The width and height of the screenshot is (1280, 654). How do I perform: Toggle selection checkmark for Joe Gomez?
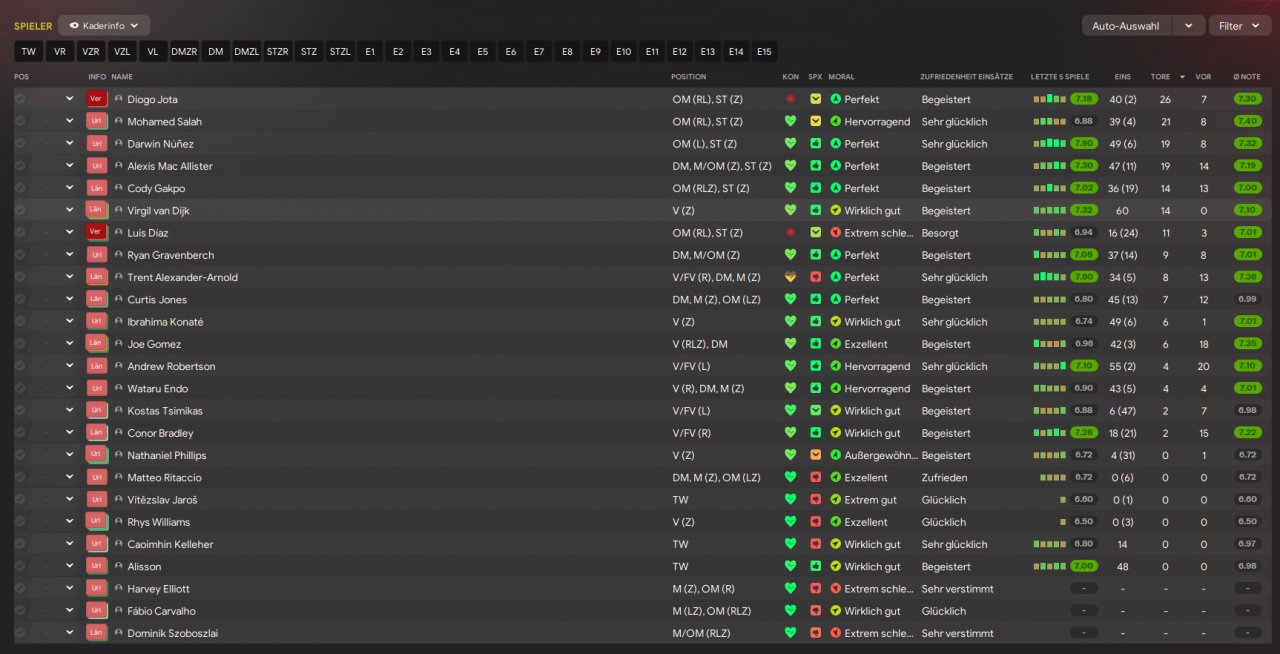point(20,344)
